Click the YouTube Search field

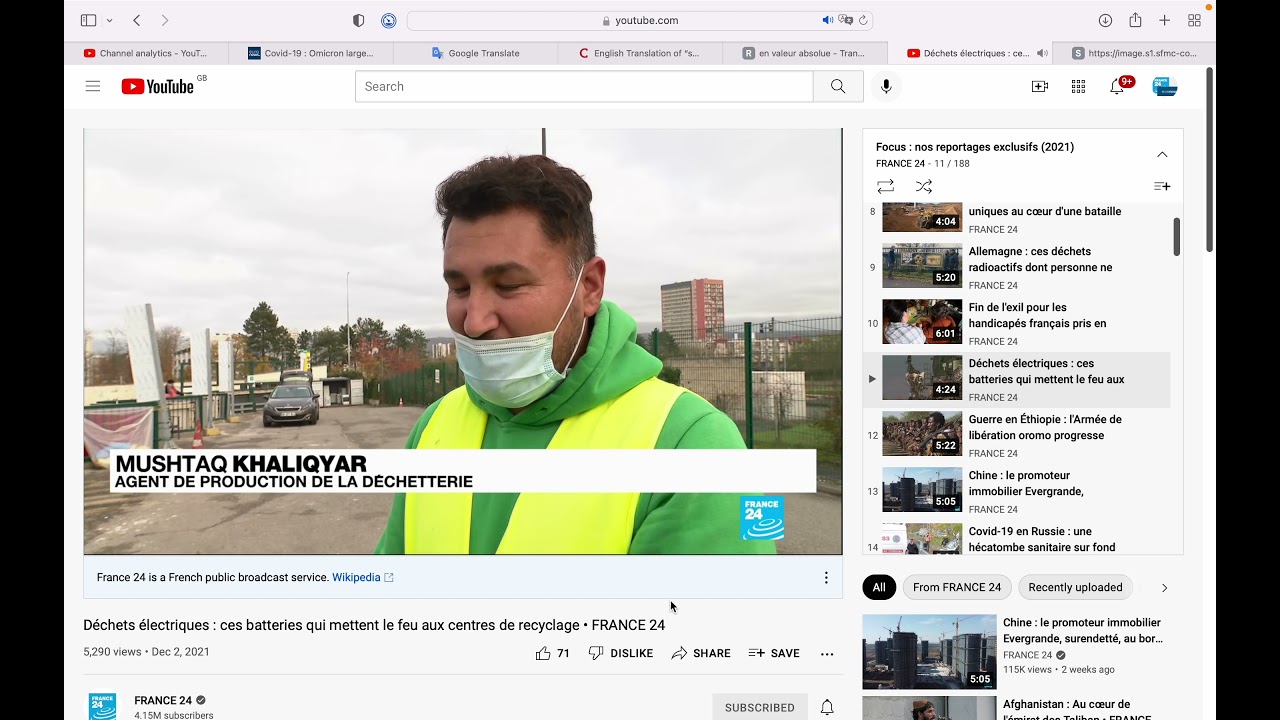584,86
